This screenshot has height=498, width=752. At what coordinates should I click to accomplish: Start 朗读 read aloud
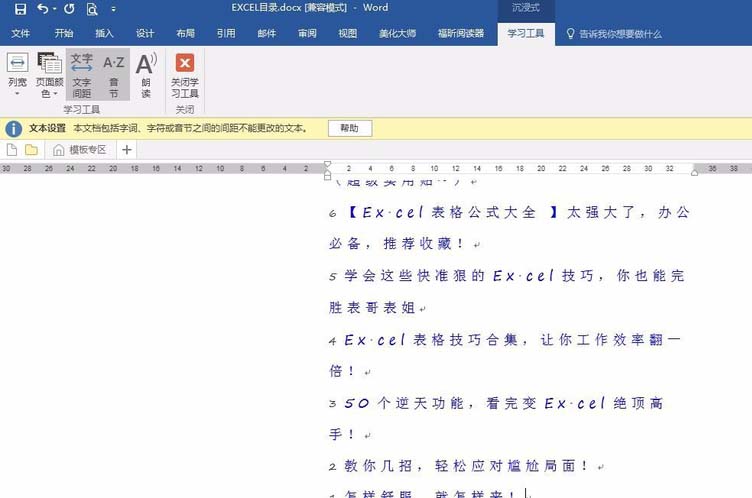pos(146,74)
